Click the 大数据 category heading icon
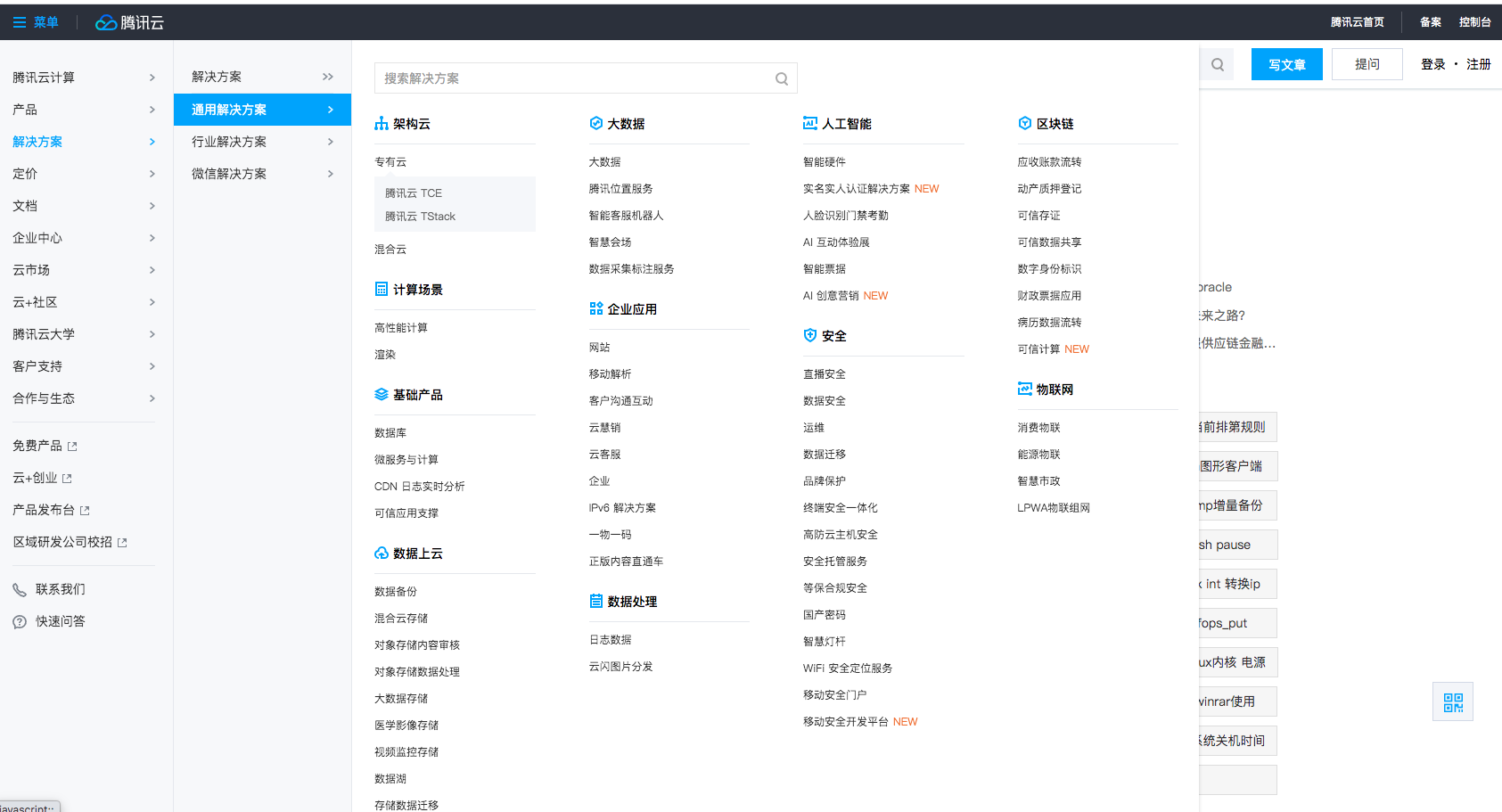The width and height of the screenshot is (1502, 812). [x=595, y=124]
